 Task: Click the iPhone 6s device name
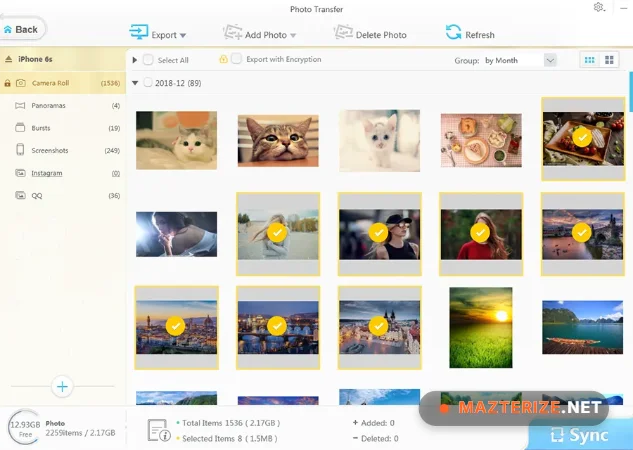tap(35, 59)
